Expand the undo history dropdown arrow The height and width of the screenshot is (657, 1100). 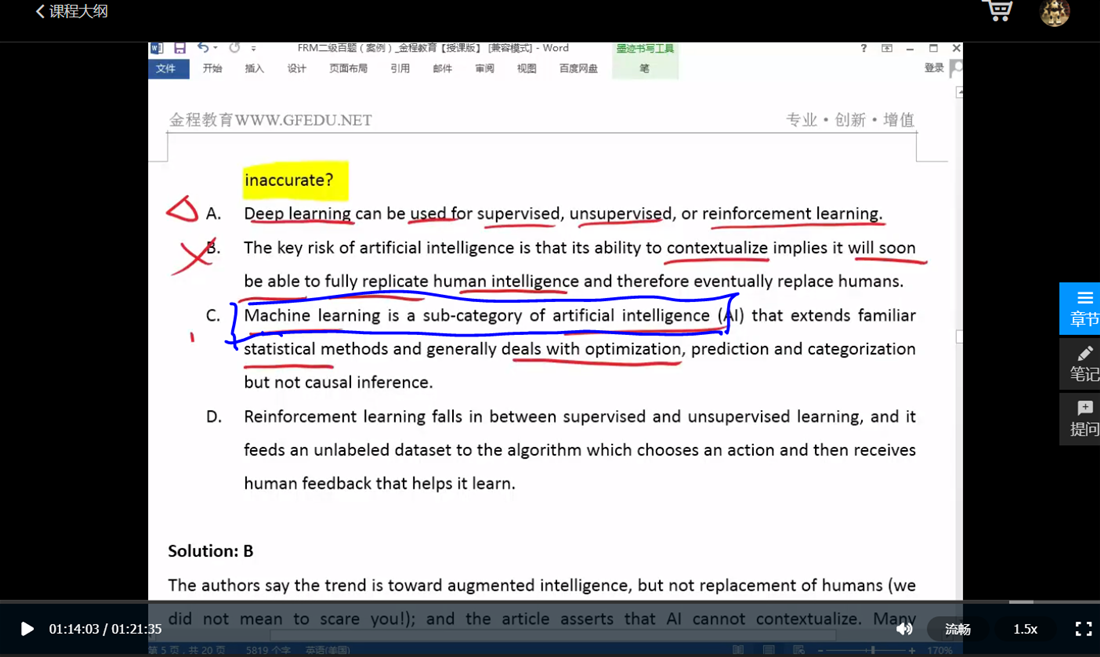(215, 48)
